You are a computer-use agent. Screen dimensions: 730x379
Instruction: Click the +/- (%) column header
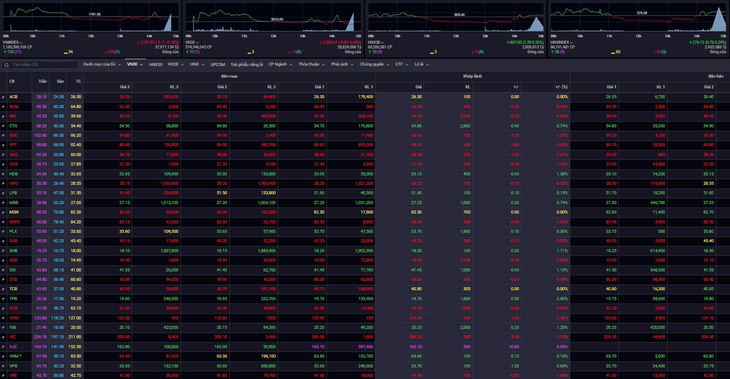point(561,87)
